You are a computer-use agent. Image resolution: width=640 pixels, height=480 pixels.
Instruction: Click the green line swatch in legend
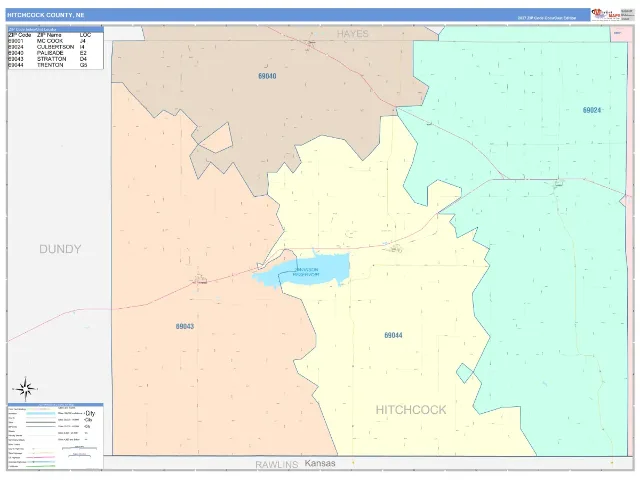(x=41, y=466)
